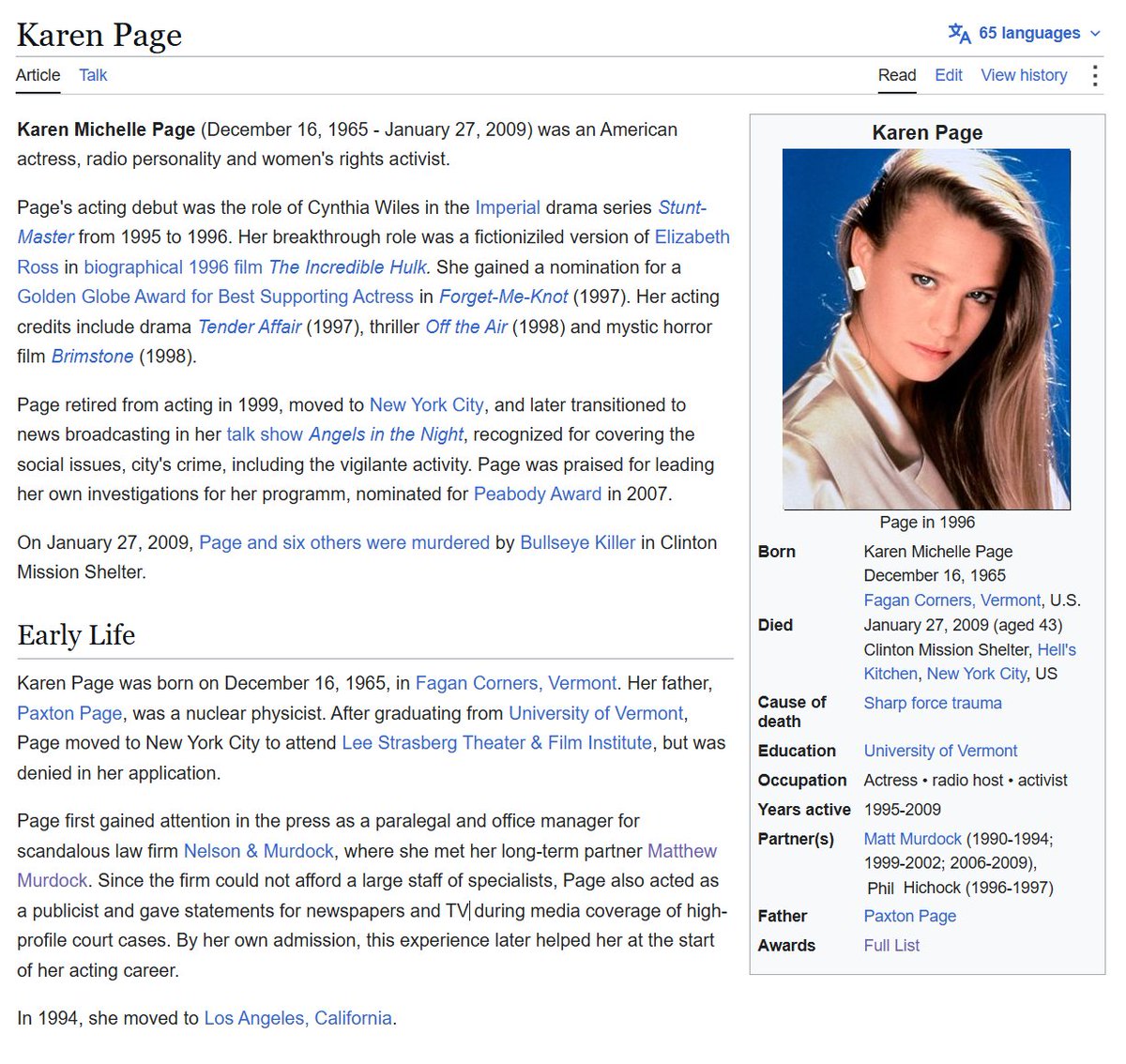This screenshot has height=1064, width=1126.
Task: Select the Article tab
Action: tap(38, 75)
